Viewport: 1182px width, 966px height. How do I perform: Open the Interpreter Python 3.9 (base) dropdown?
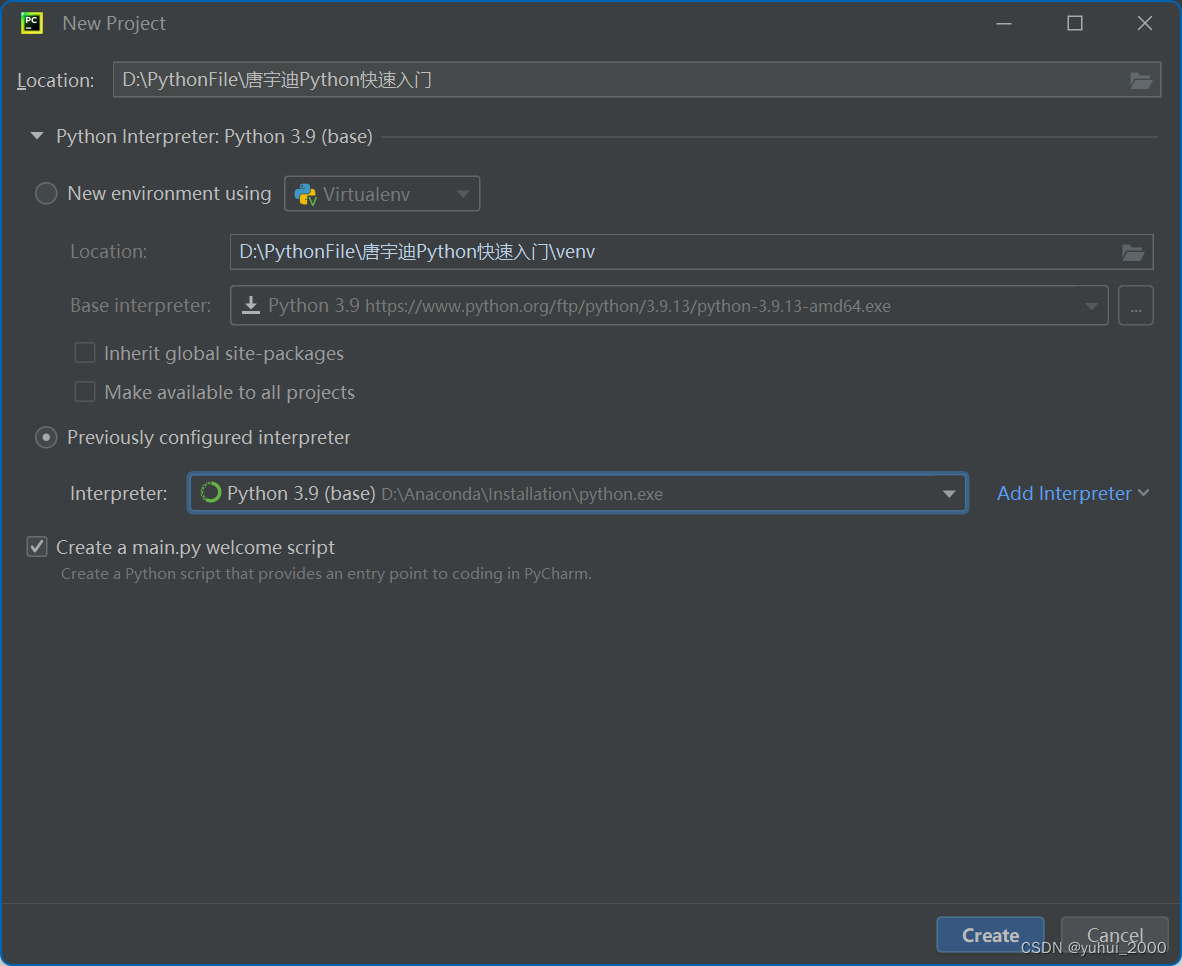[x=577, y=493]
